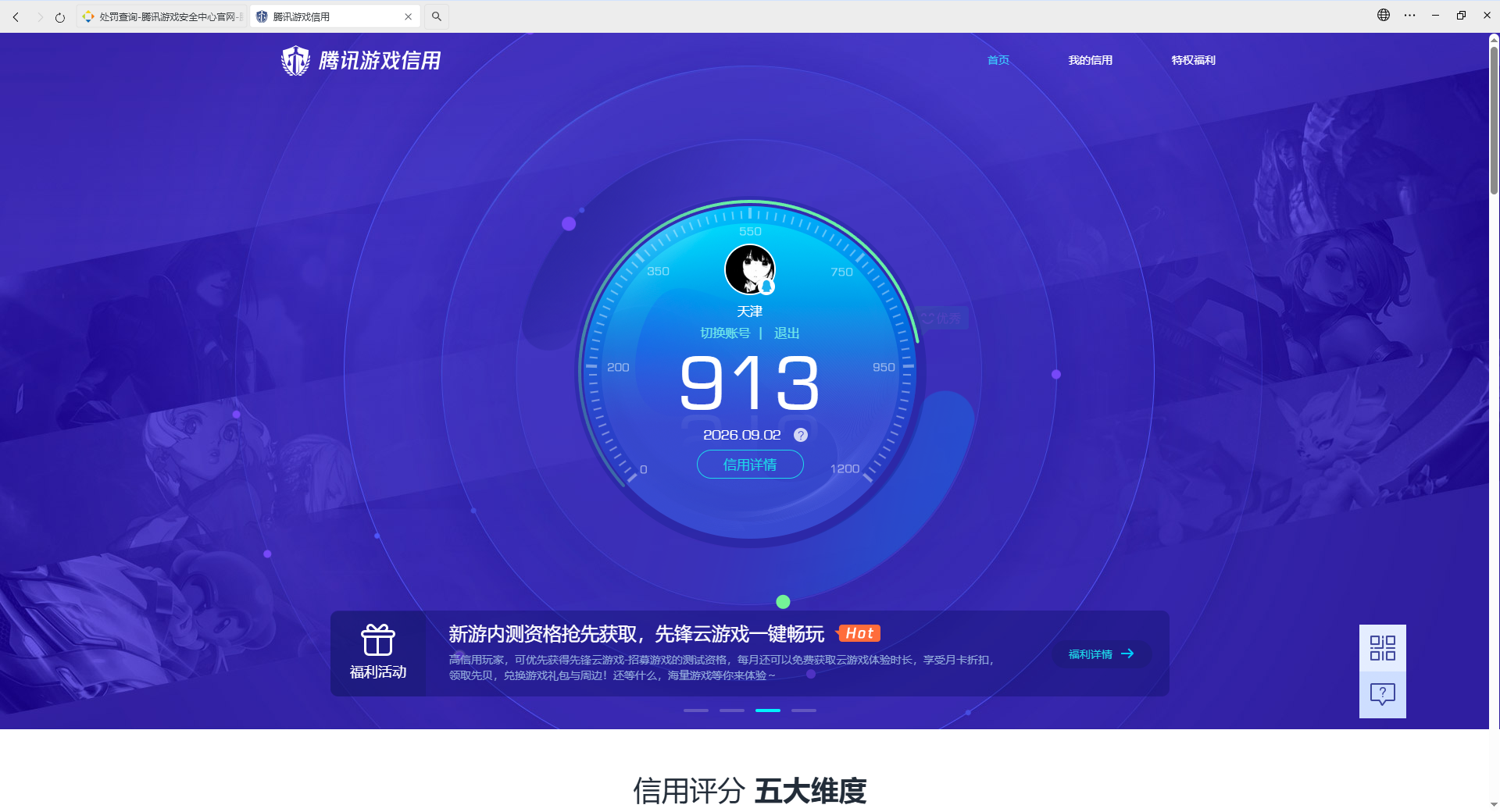Select the first carousel indicator
Image resolution: width=1500 pixels, height=812 pixels.
point(696,710)
